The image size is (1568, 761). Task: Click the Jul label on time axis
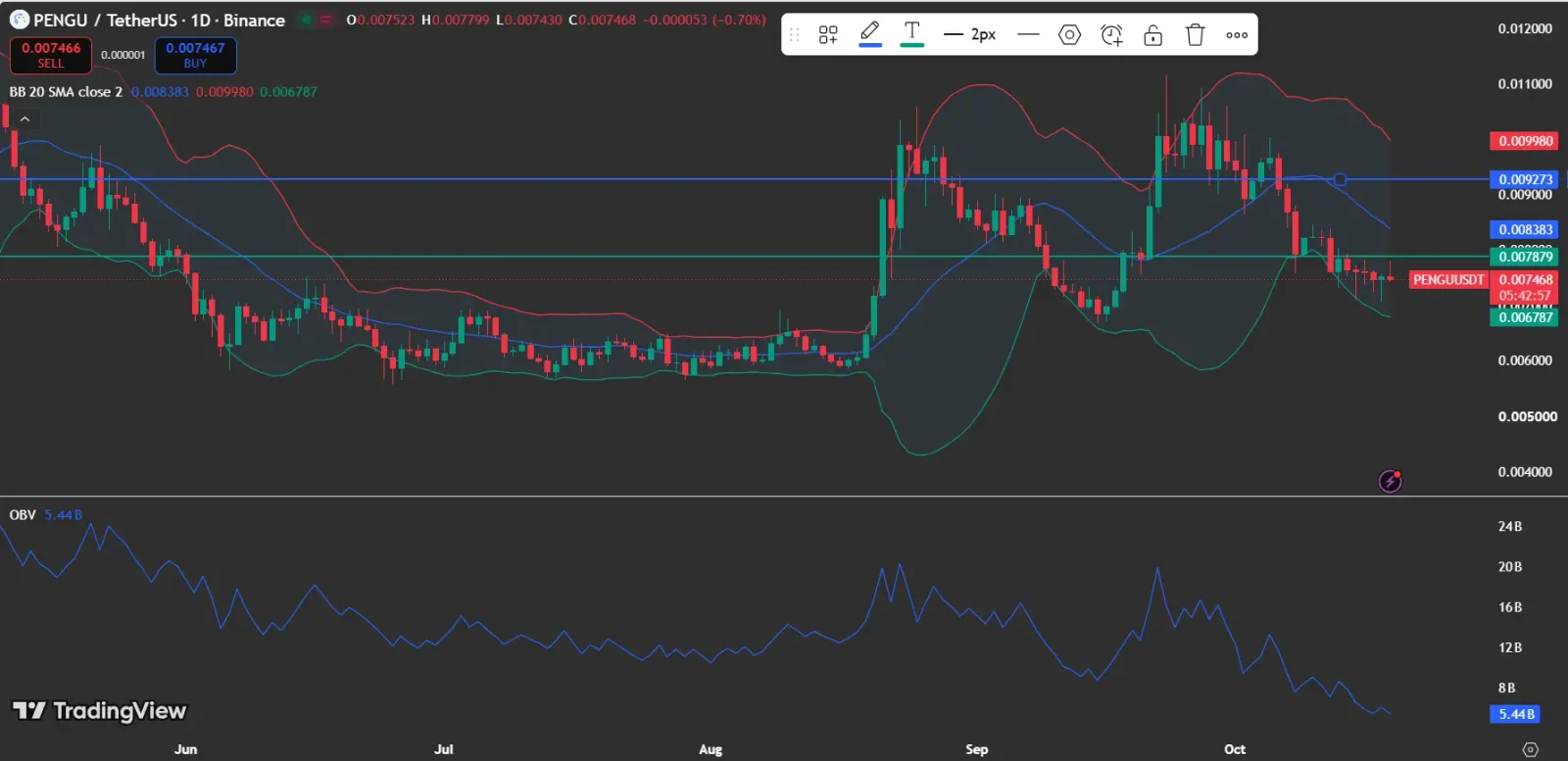pyautogui.click(x=444, y=749)
